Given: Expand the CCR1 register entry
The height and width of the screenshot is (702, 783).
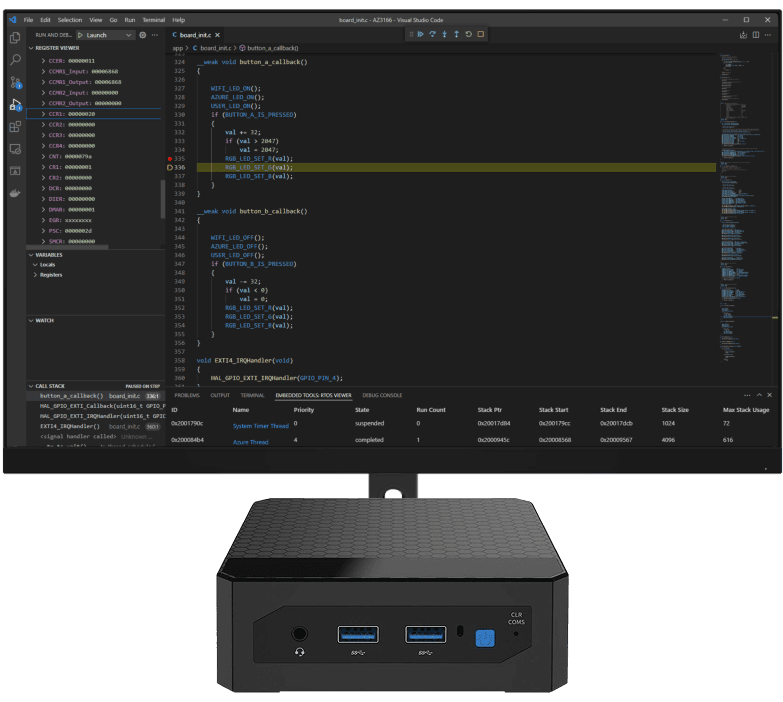Looking at the screenshot, I should pyautogui.click(x=43, y=114).
